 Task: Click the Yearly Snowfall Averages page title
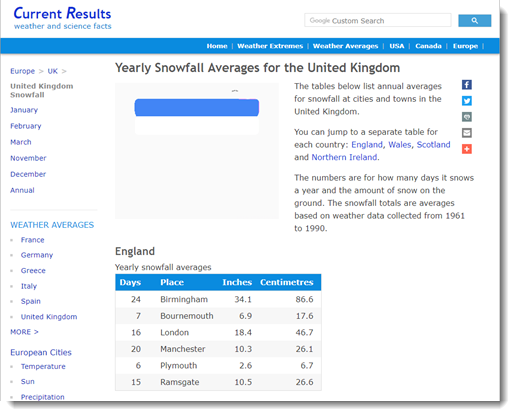point(257,68)
